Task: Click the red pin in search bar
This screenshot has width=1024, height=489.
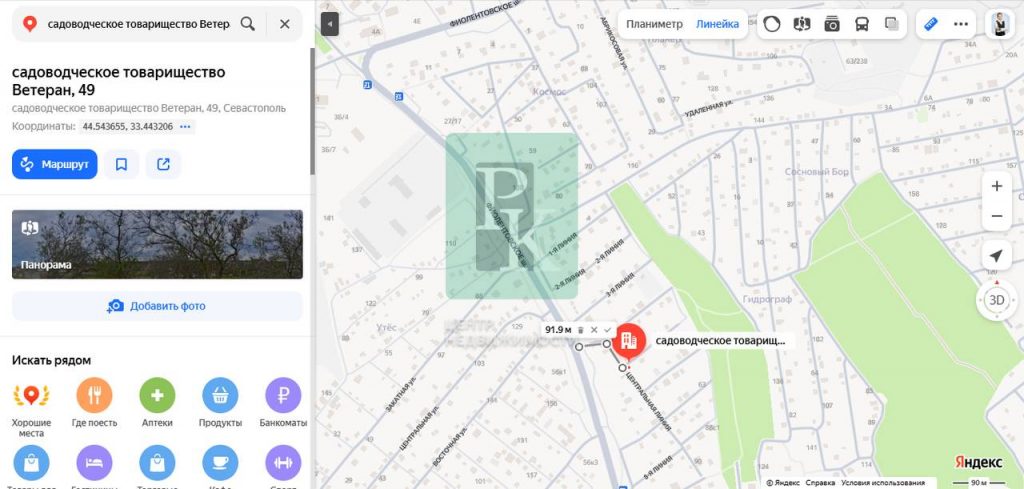Action: (x=29, y=24)
